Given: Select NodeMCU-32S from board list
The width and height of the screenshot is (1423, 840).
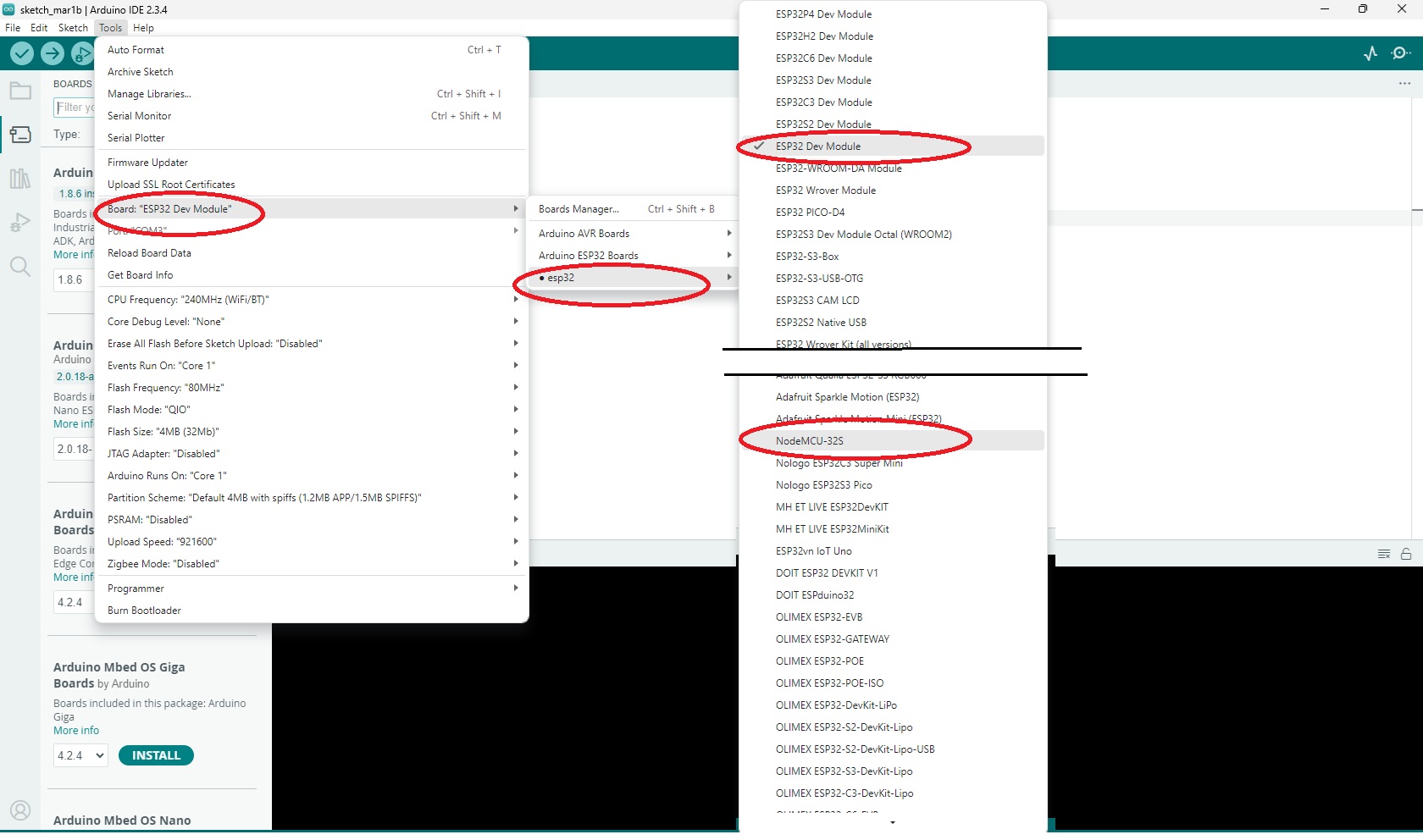Looking at the screenshot, I should (x=810, y=441).
